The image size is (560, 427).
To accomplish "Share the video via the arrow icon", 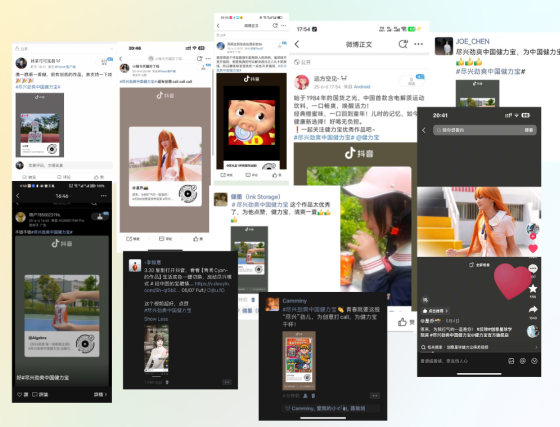I will point(533,309).
